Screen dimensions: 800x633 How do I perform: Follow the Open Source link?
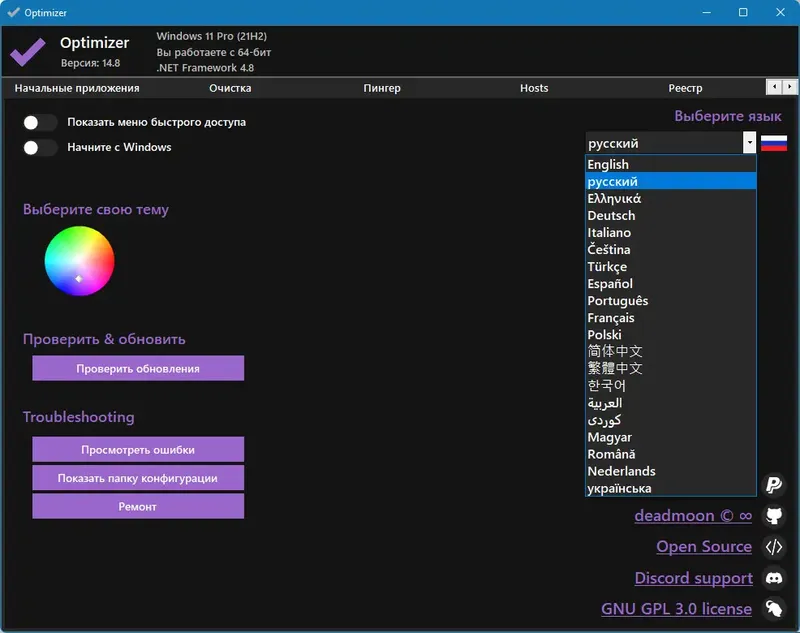704,547
